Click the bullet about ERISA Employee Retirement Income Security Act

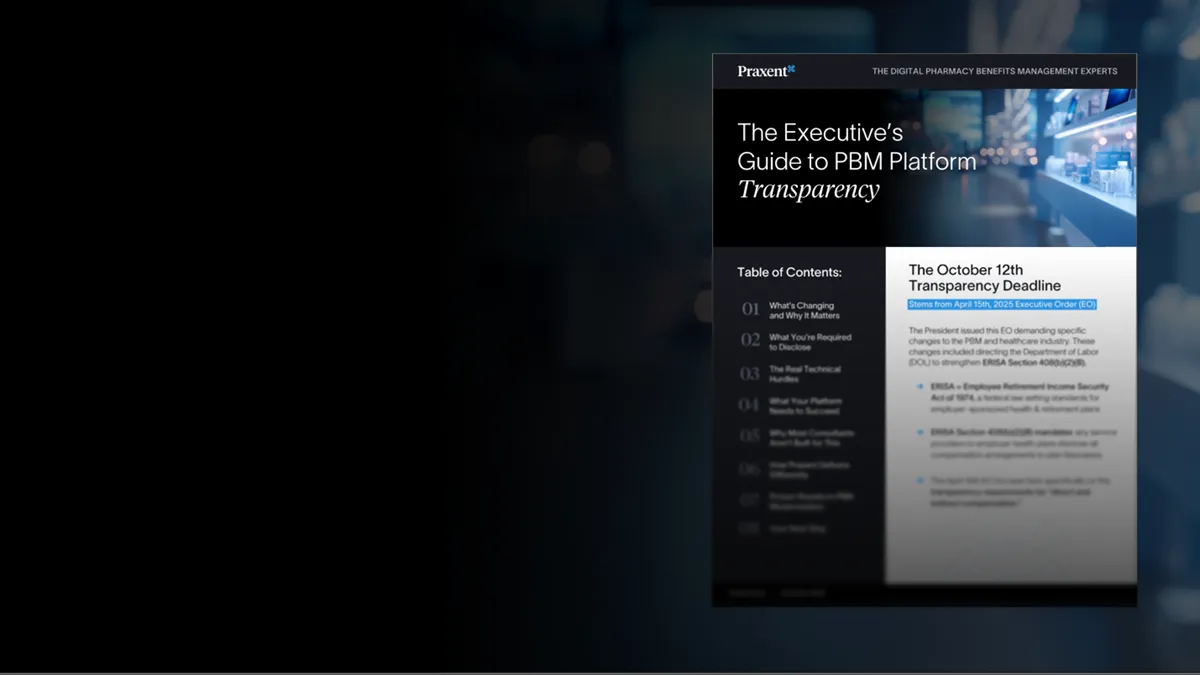click(1012, 398)
